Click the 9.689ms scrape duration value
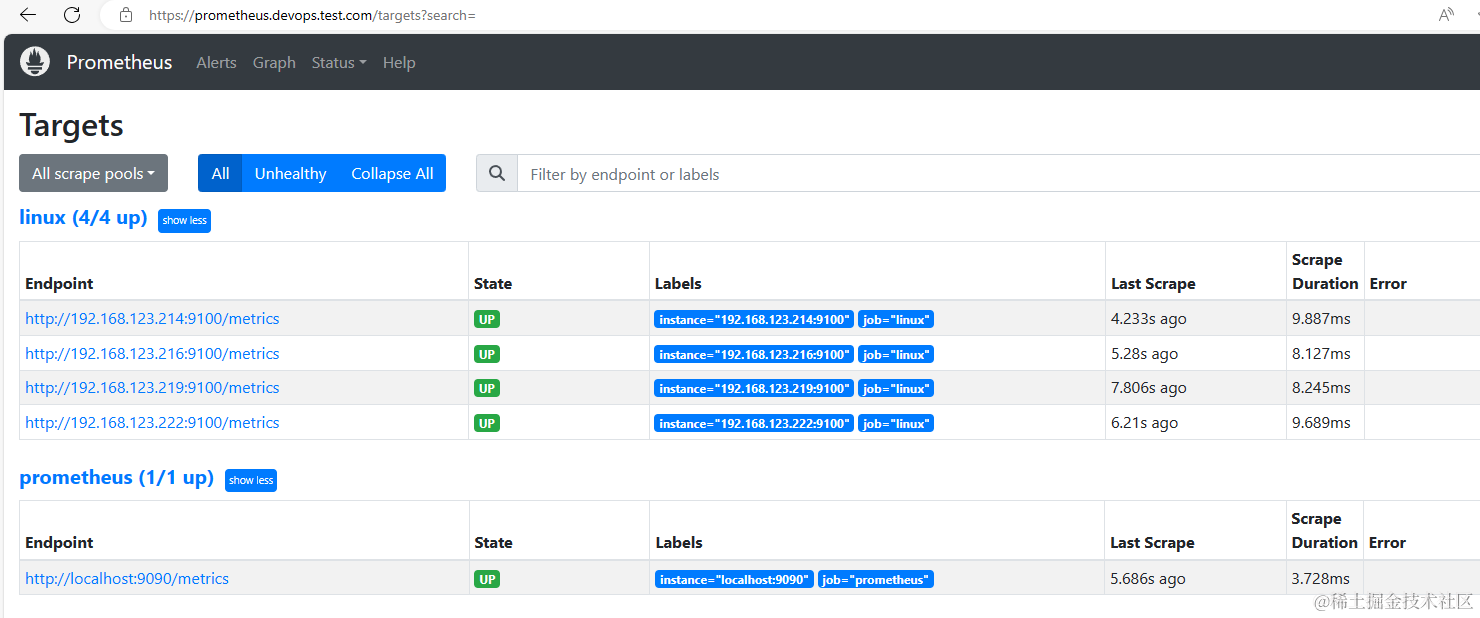This screenshot has width=1480, height=618. (x=1321, y=422)
